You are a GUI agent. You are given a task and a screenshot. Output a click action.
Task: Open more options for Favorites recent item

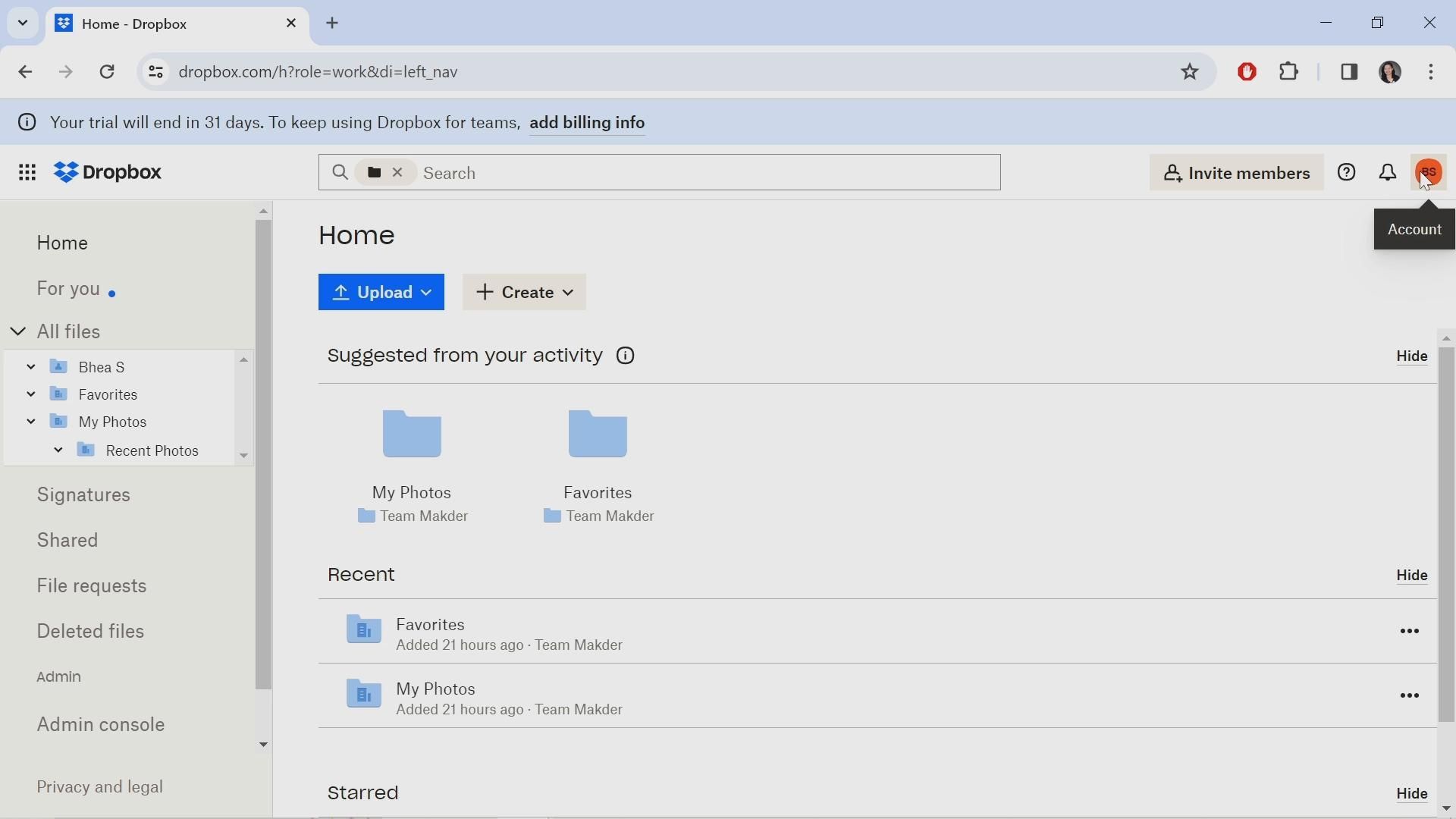click(1410, 632)
